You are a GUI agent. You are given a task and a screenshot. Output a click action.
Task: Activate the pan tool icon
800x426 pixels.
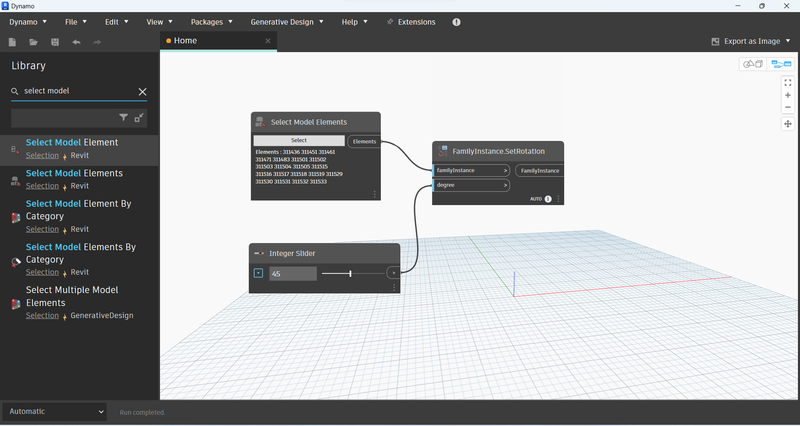[x=788, y=123]
